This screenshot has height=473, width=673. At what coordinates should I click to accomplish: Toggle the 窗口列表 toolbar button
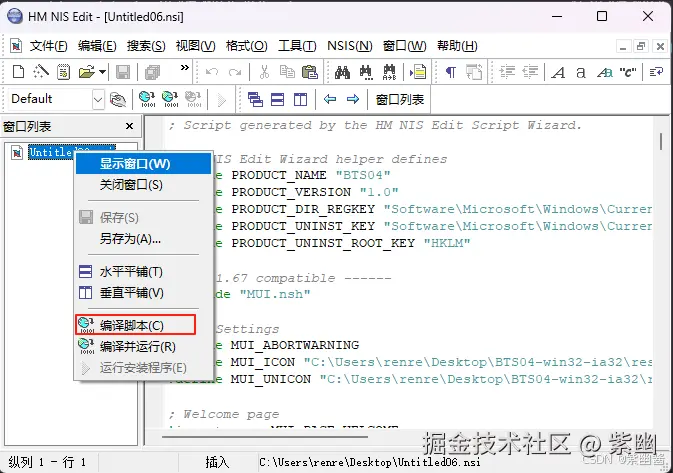pyautogui.click(x=400, y=100)
